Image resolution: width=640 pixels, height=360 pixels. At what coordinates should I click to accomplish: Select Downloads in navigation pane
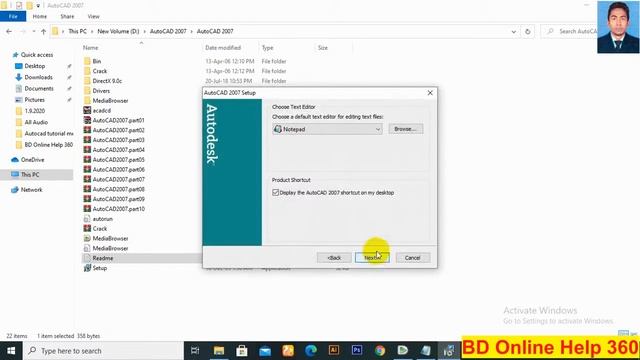click(x=38, y=77)
